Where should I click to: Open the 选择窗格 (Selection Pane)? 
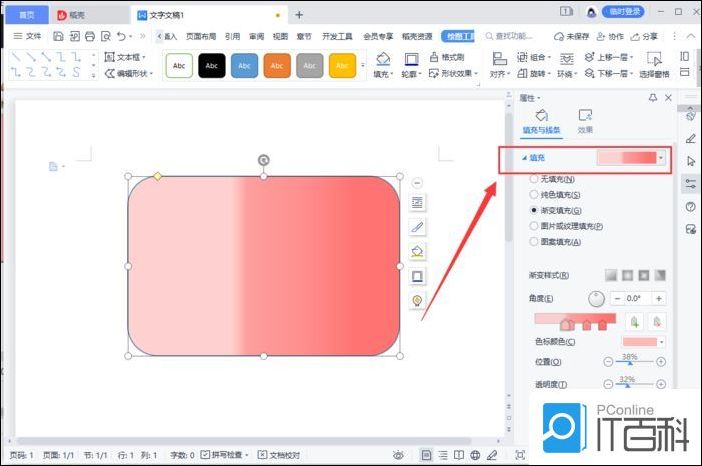click(654, 65)
